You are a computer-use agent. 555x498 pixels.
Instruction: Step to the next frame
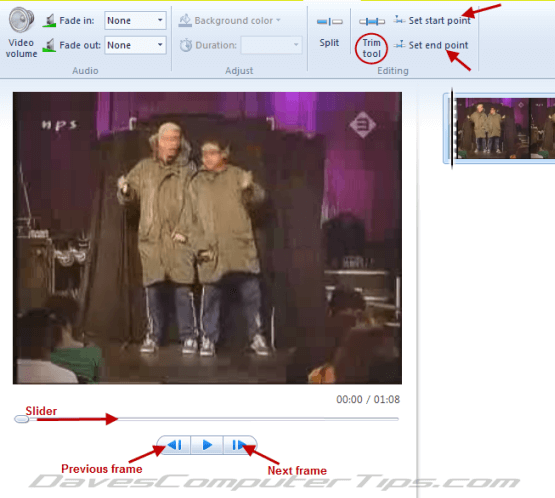[240, 445]
